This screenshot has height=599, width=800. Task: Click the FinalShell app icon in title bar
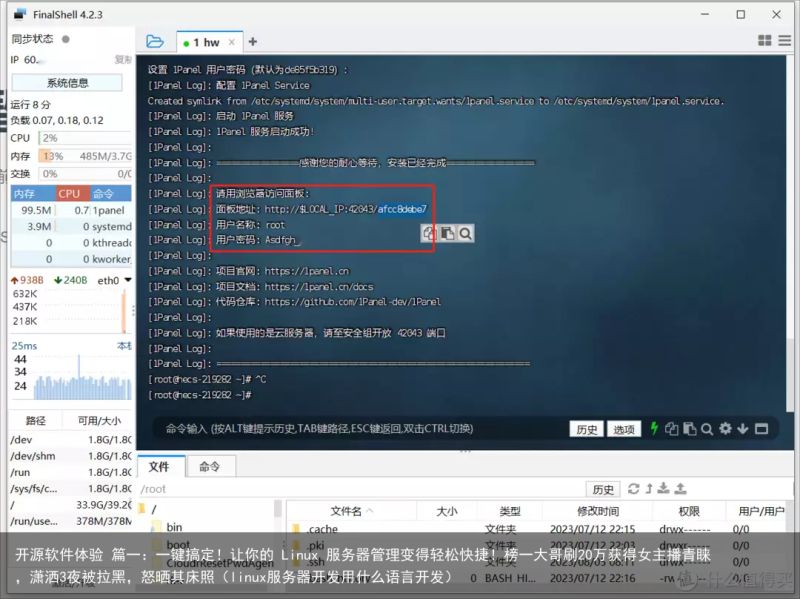(20, 14)
